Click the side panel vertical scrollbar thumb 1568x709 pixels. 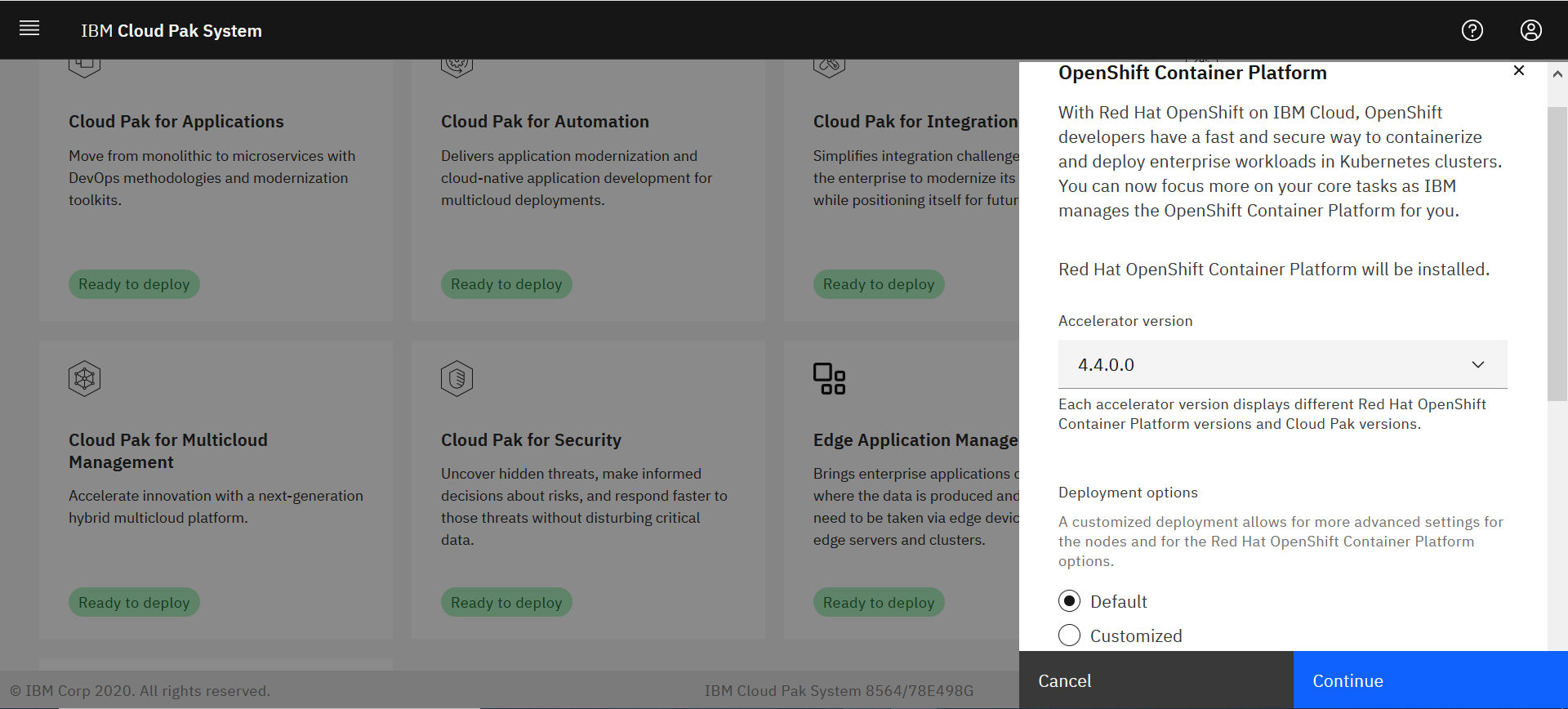(x=1557, y=253)
